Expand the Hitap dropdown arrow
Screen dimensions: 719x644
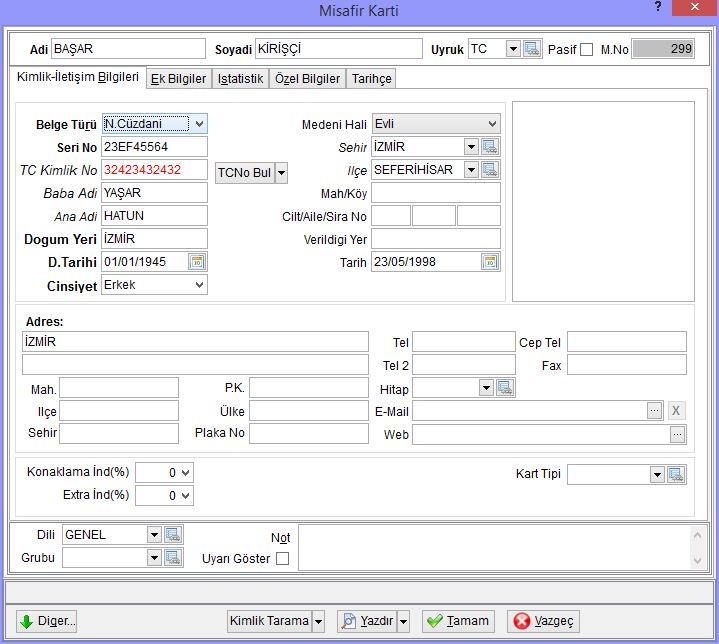click(x=487, y=388)
